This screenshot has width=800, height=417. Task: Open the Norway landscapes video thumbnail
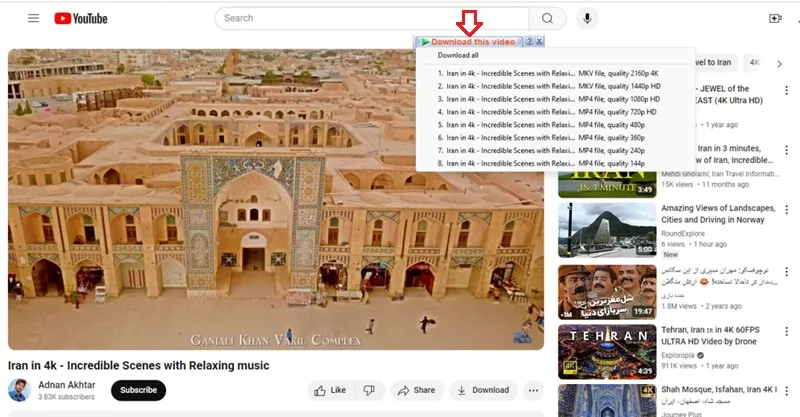point(607,230)
